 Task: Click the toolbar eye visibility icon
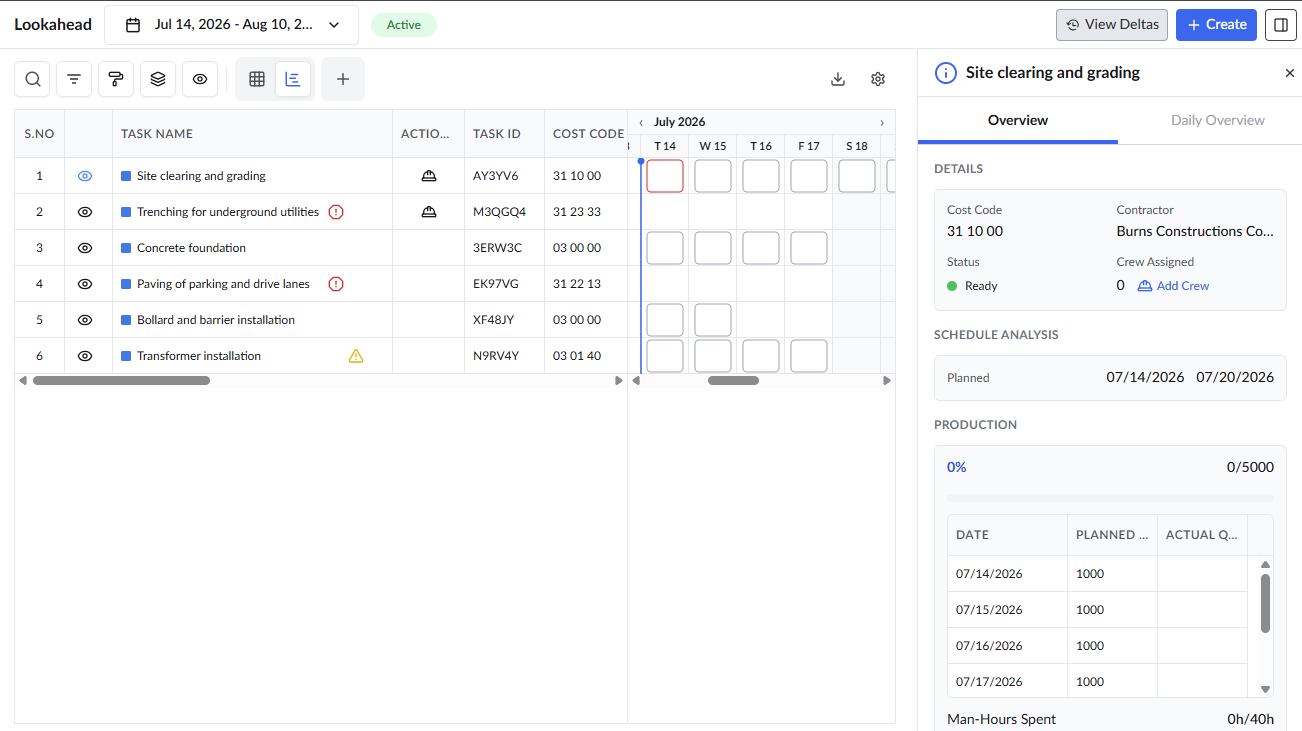(200, 79)
